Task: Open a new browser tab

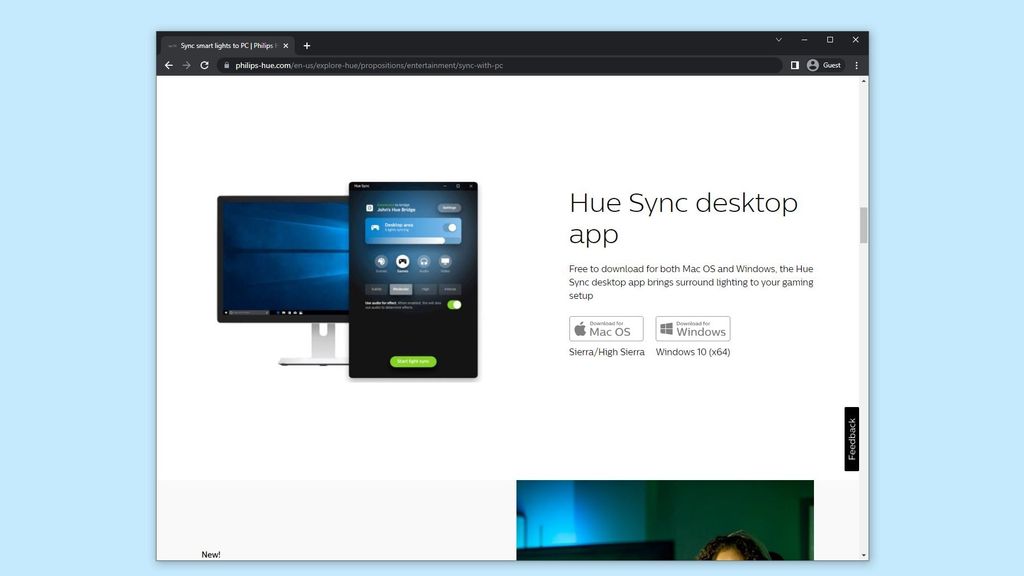Action: pos(307,45)
